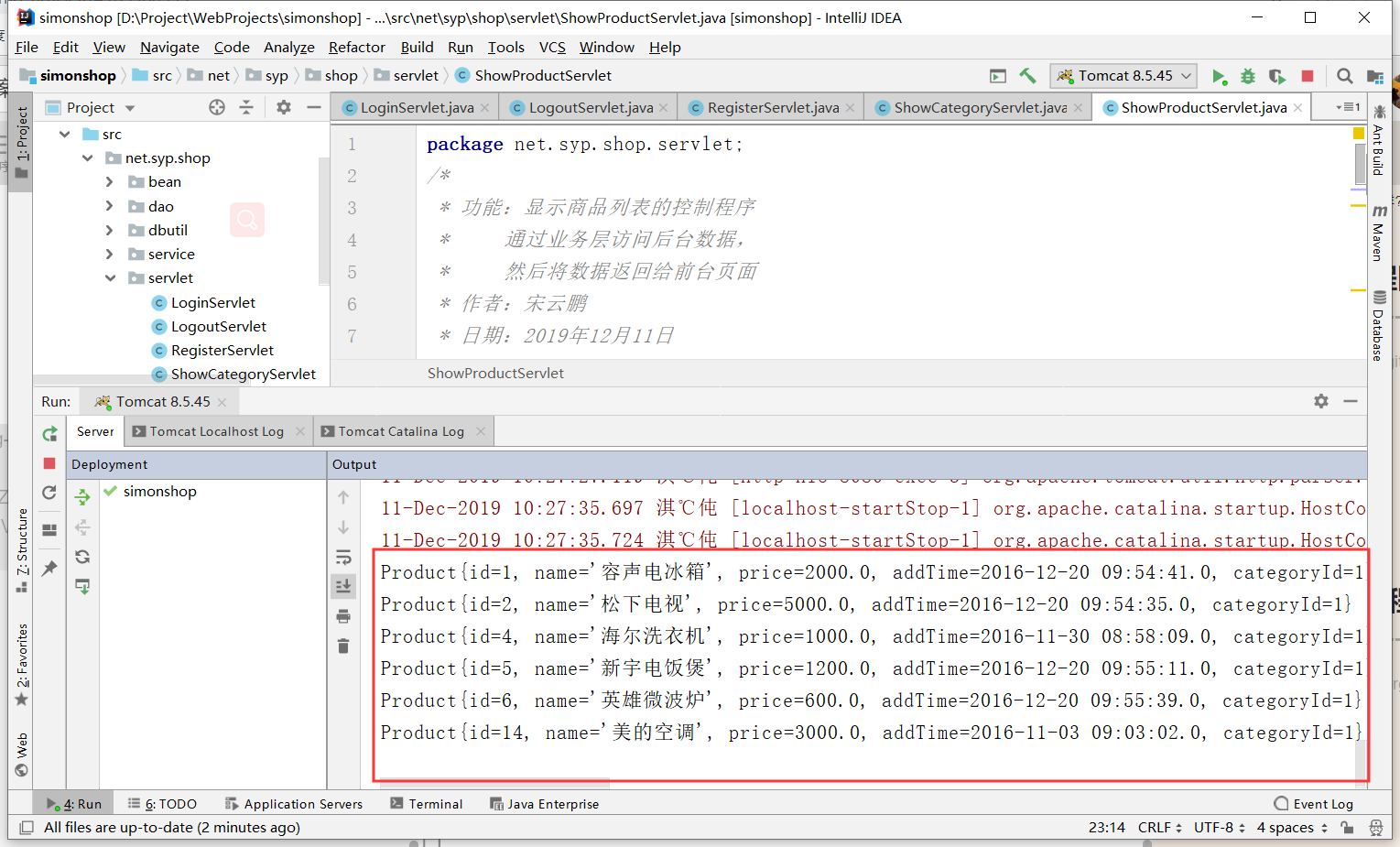The width and height of the screenshot is (1400, 847).
Task: Hide the Project panel with minus icon
Action: [x=314, y=107]
